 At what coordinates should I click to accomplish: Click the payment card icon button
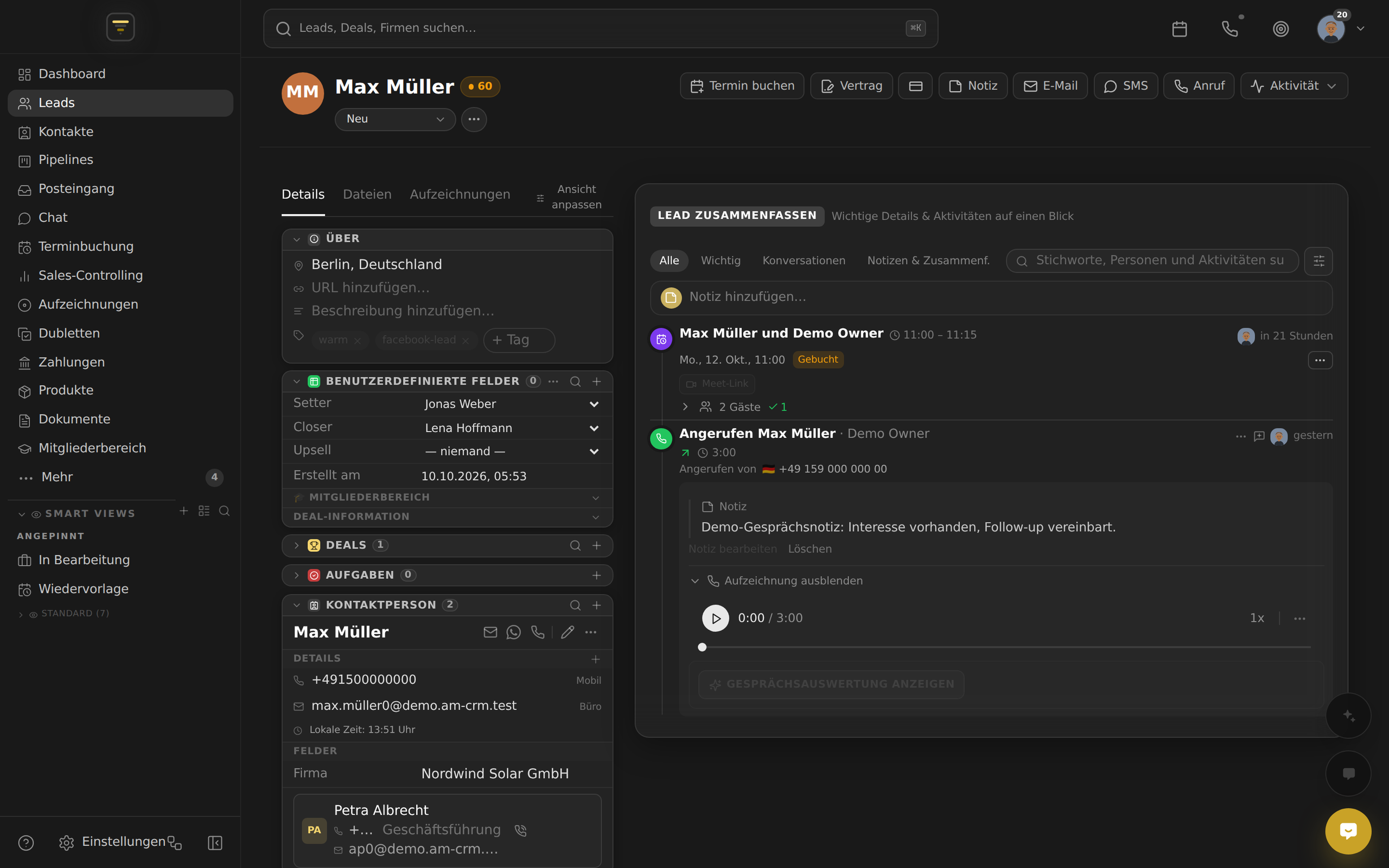(915, 86)
